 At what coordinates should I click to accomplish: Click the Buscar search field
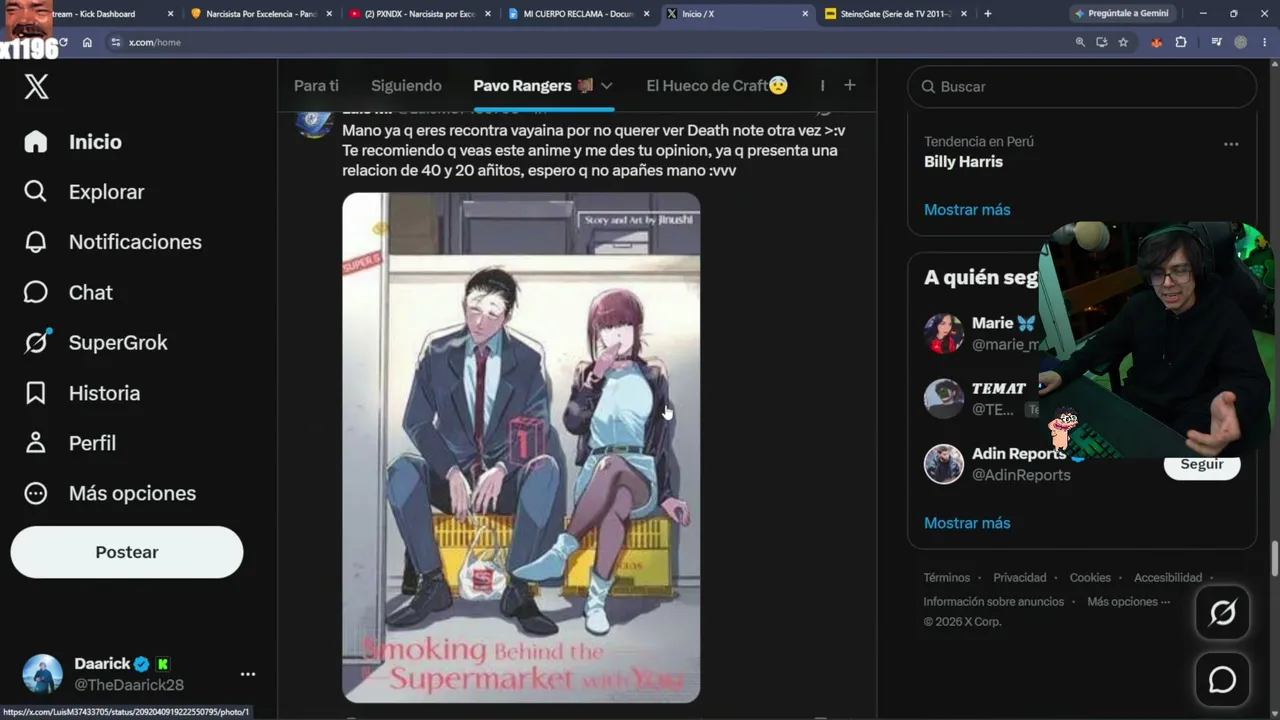tap(1082, 87)
